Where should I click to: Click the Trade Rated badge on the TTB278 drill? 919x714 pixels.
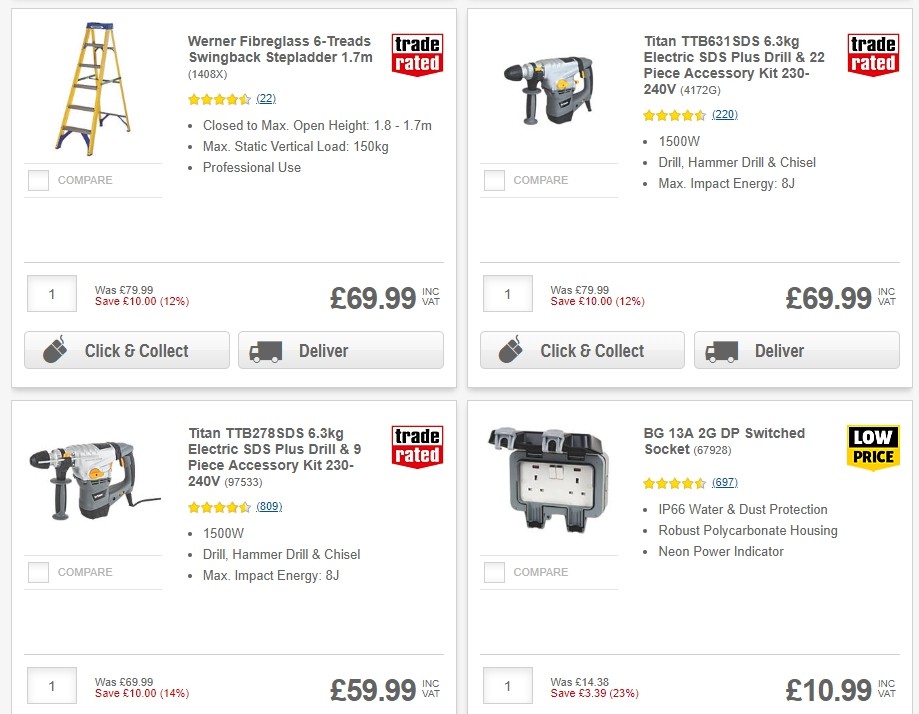pos(417,445)
